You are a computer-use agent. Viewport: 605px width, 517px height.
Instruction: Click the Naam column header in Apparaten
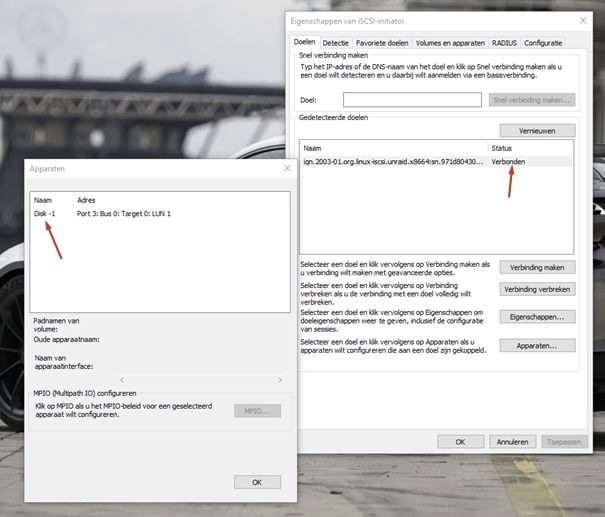(x=52, y=200)
